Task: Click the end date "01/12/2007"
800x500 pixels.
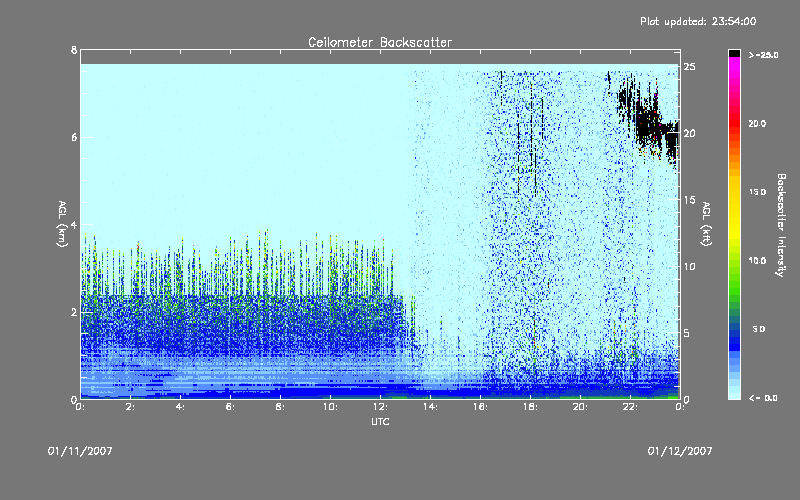Action: (x=680, y=451)
